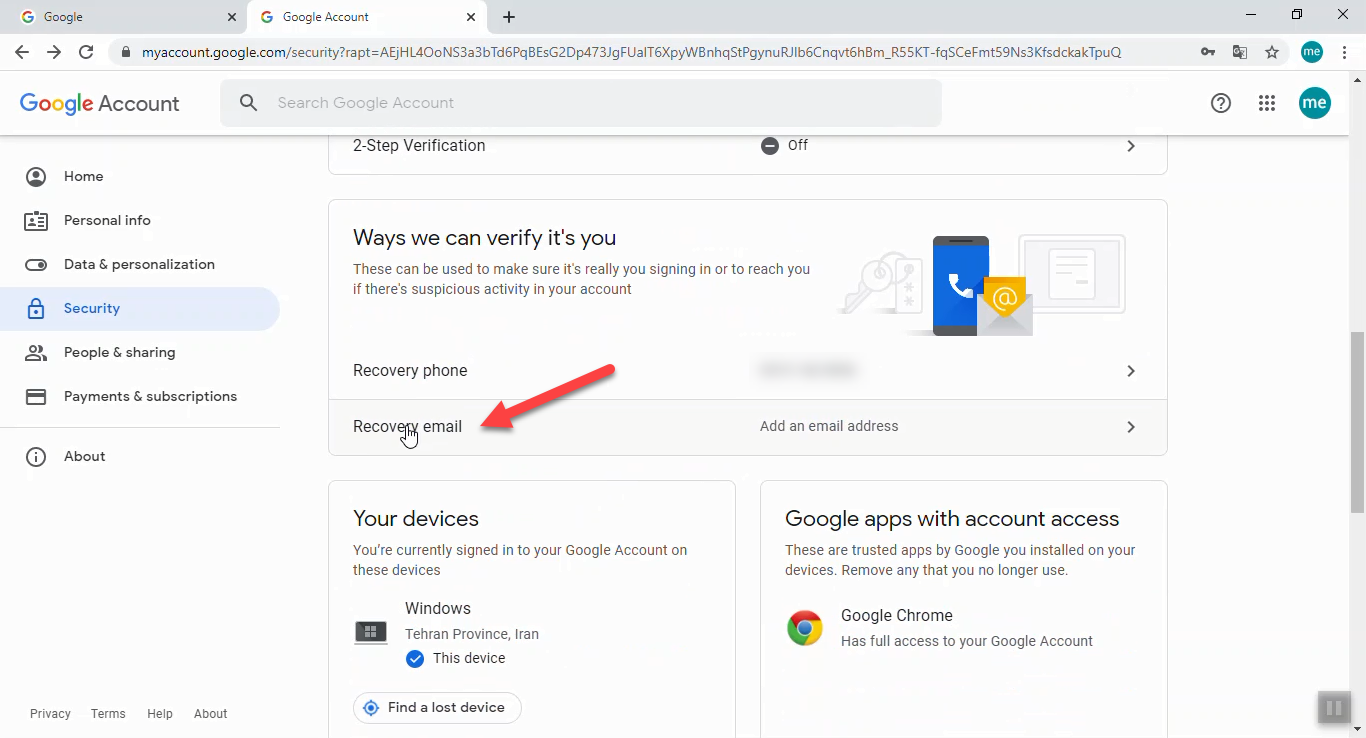Open the Privacy link in the footer
This screenshot has width=1366, height=738.
coord(50,713)
